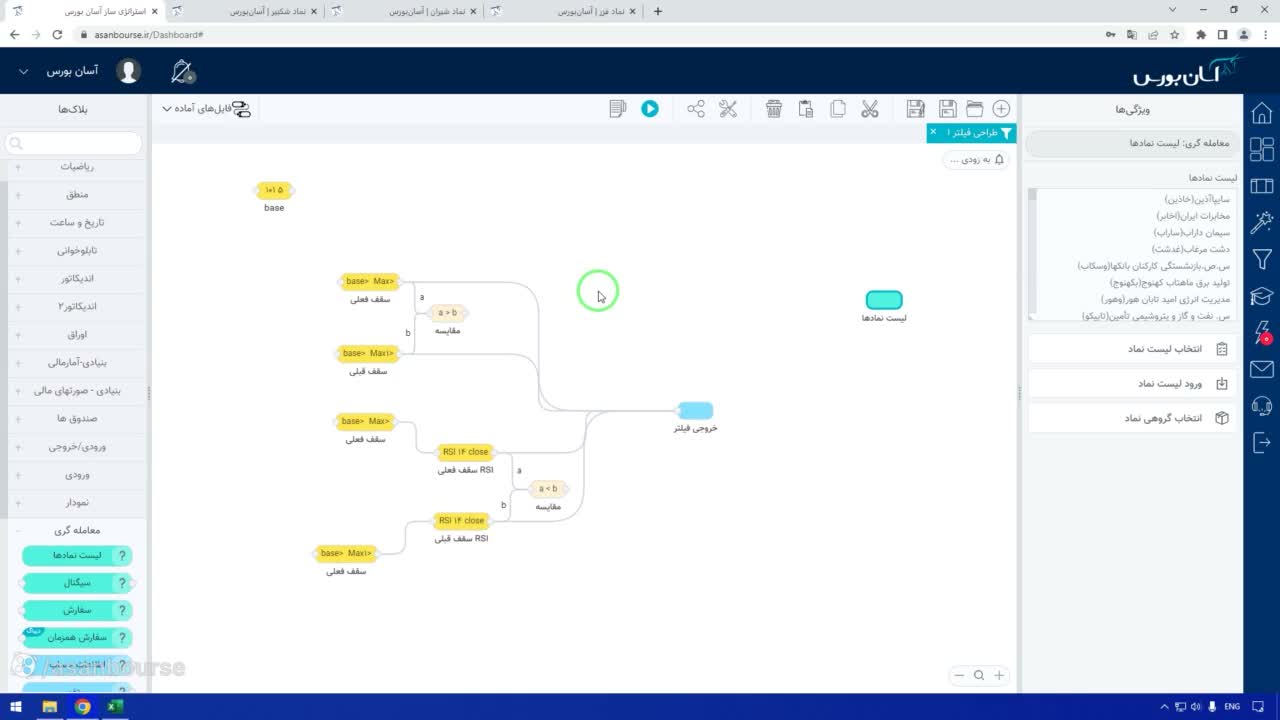Open the آسان بورس user account dropdown
Image resolution: width=1280 pixels, height=720 pixels.
(60, 72)
